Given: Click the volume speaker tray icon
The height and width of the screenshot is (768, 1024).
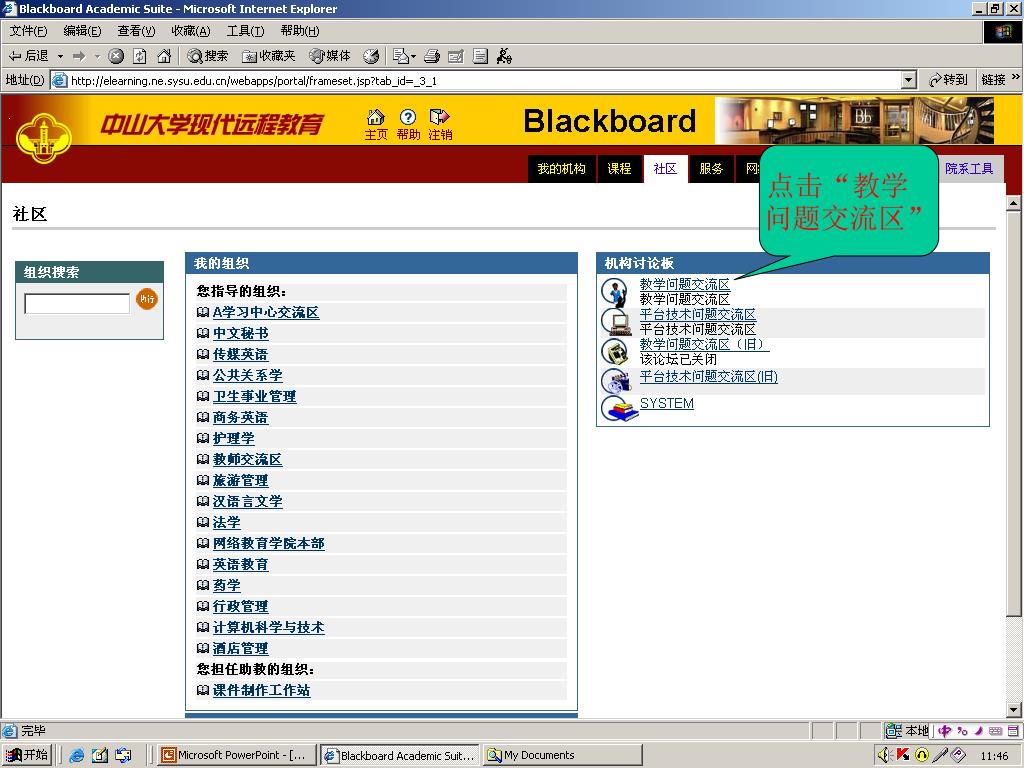Looking at the screenshot, I should click(x=885, y=755).
